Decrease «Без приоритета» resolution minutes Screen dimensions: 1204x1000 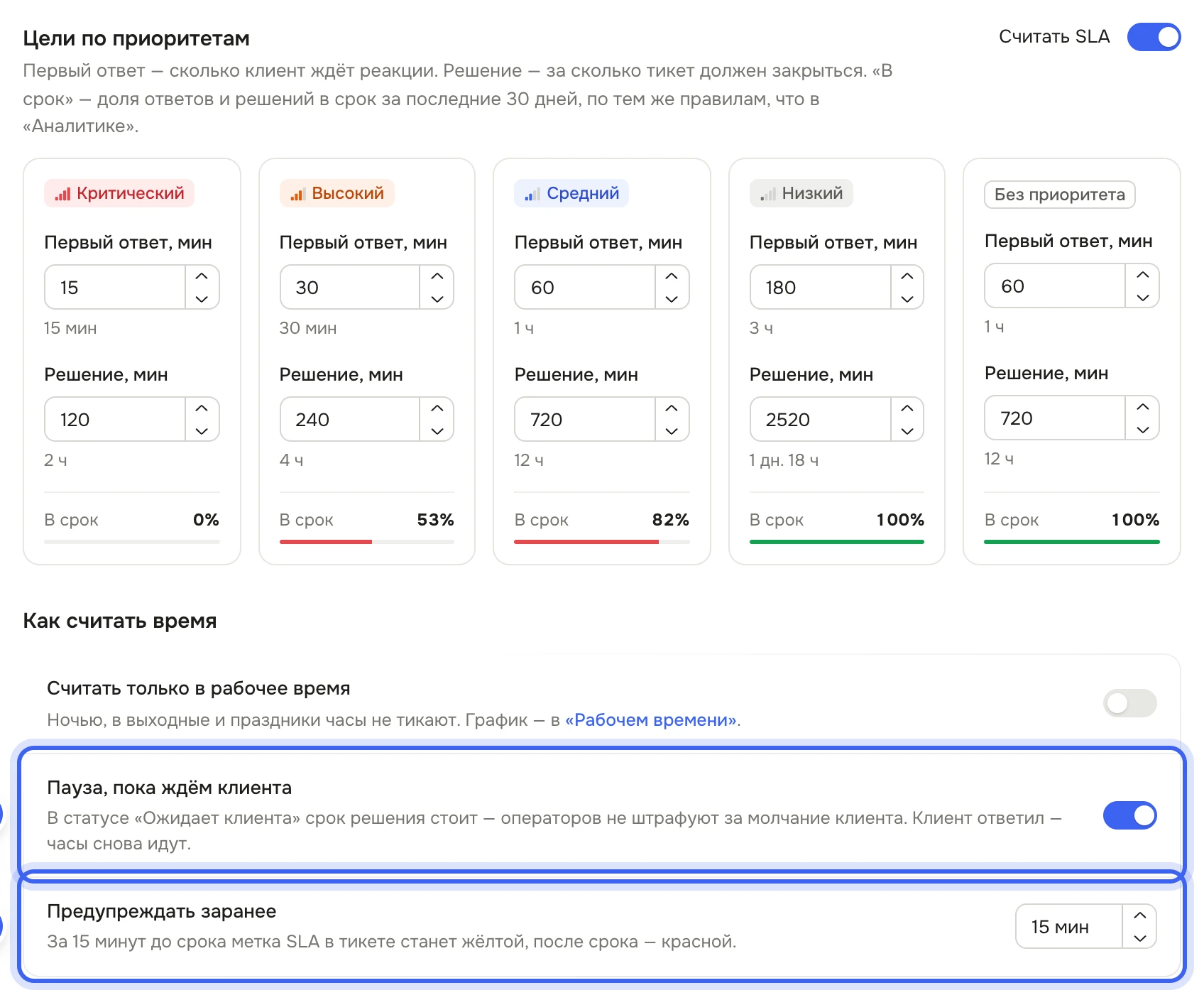pos(1143,430)
